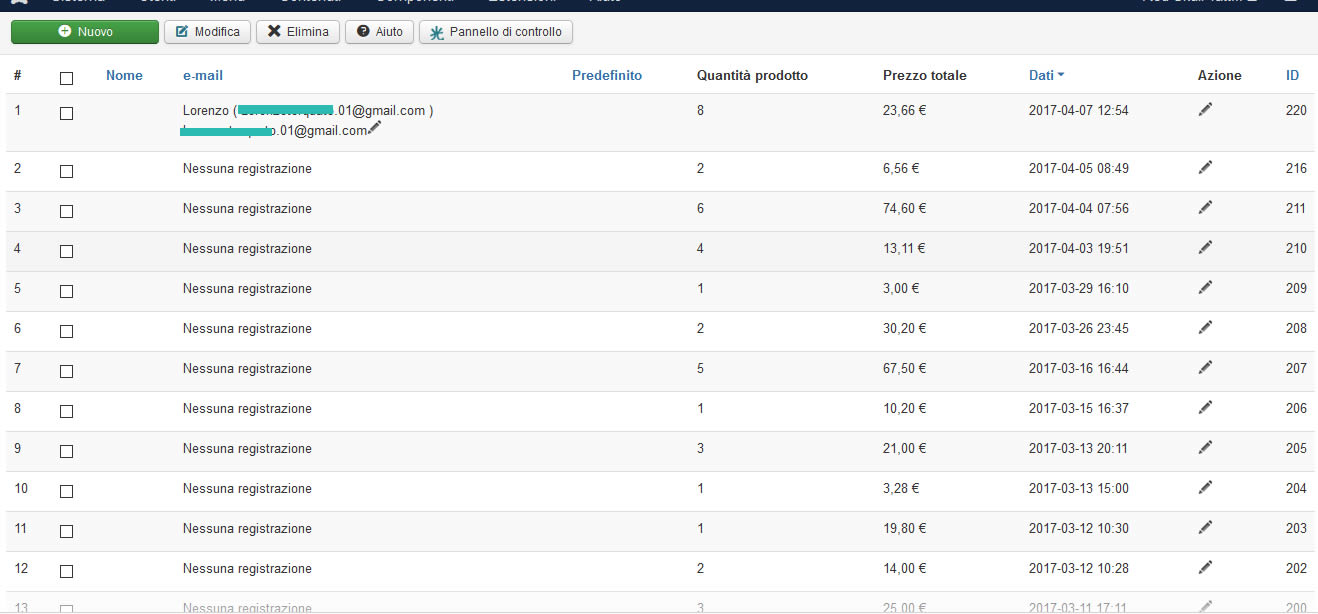Tick the checkbox for row 10
Screen dimensions: 1318x614
[66, 491]
